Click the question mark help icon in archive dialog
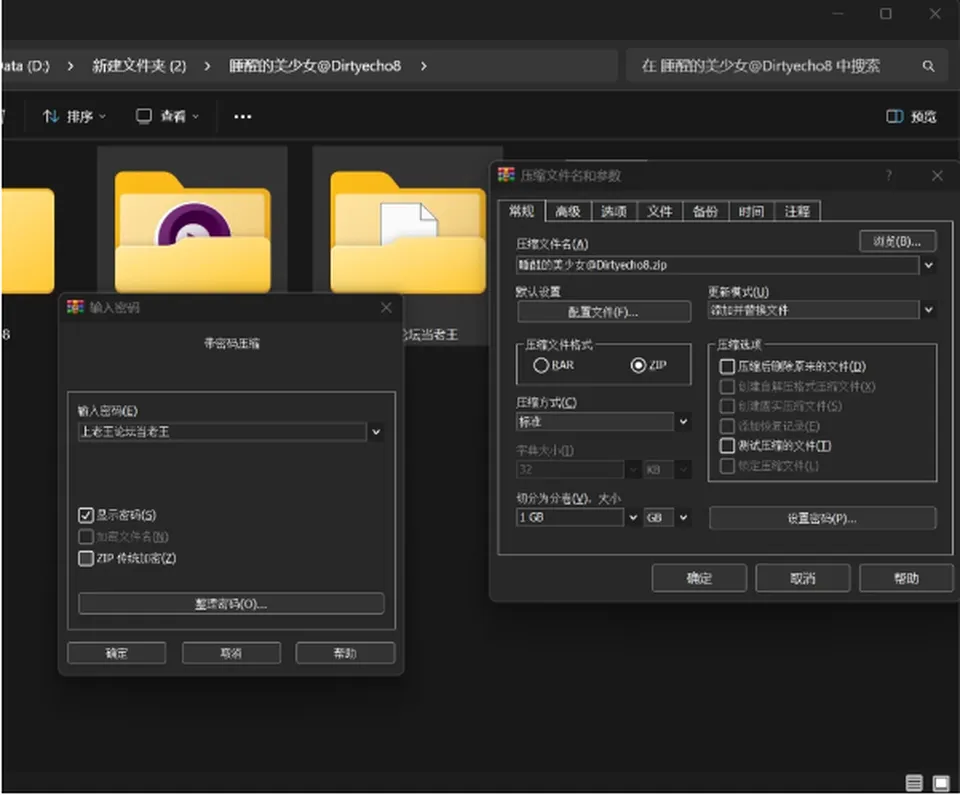The height and width of the screenshot is (795, 960). pyautogui.click(x=888, y=176)
